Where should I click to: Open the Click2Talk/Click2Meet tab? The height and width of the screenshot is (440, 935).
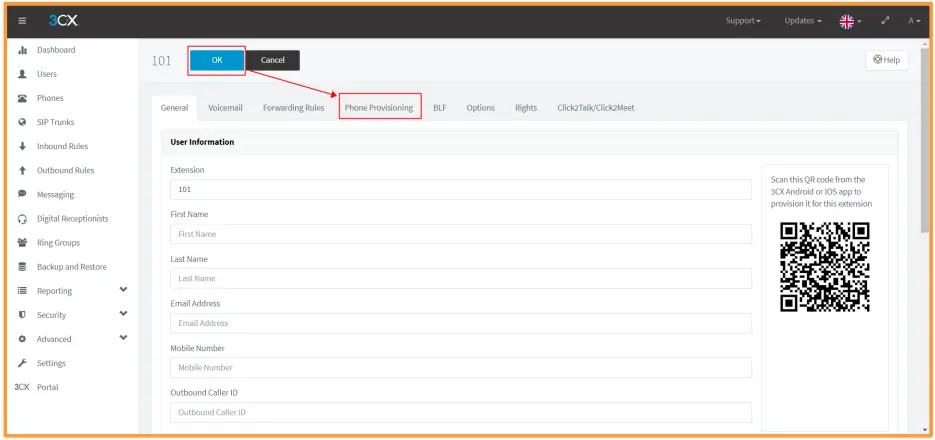596,108
